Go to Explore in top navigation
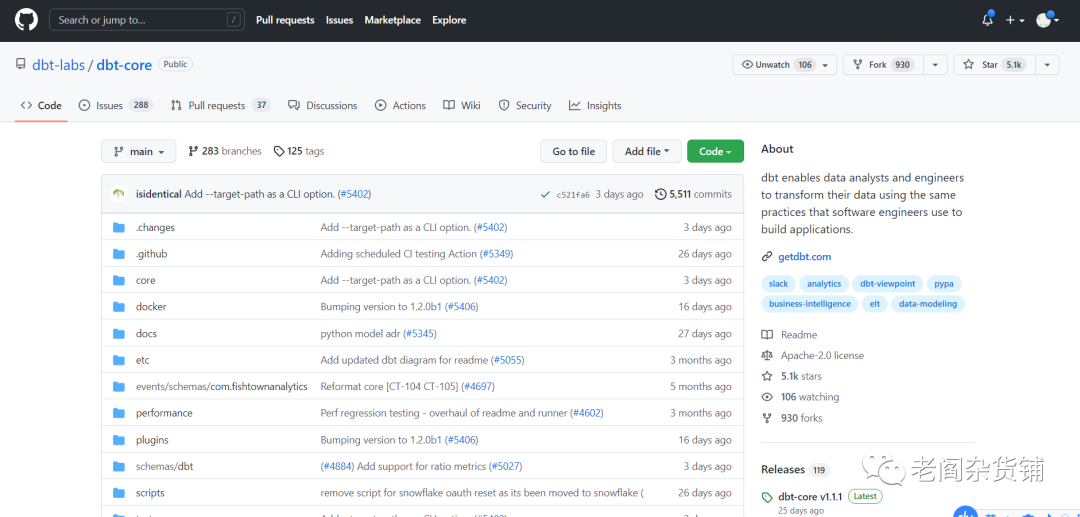This screenshot has height=517, width=1080. 449,20
